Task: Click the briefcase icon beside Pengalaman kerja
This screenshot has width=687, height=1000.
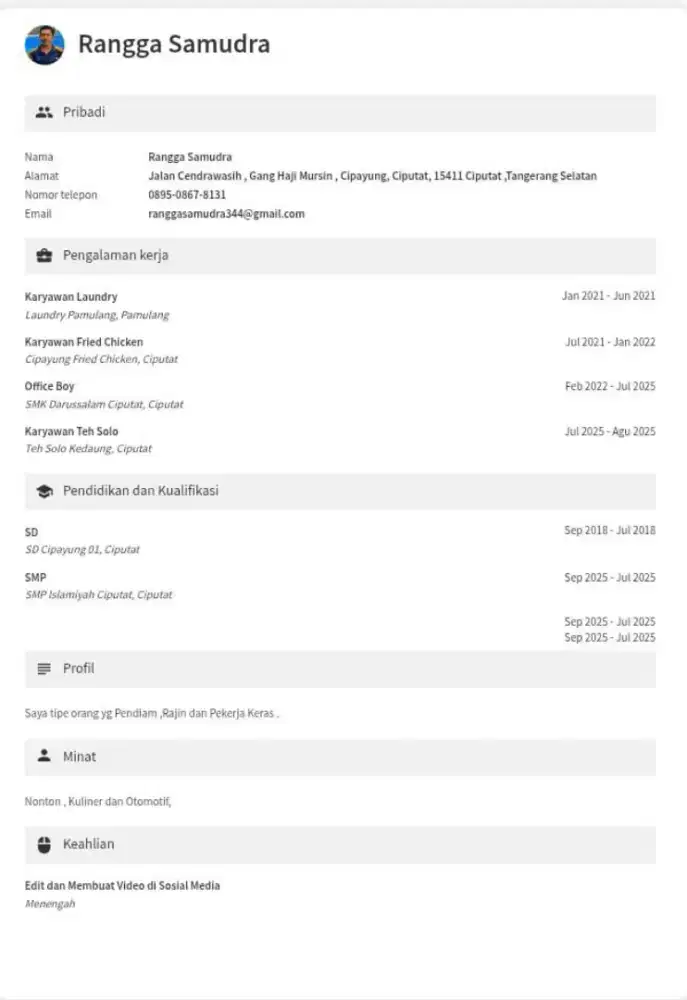Action: point(44,256)
